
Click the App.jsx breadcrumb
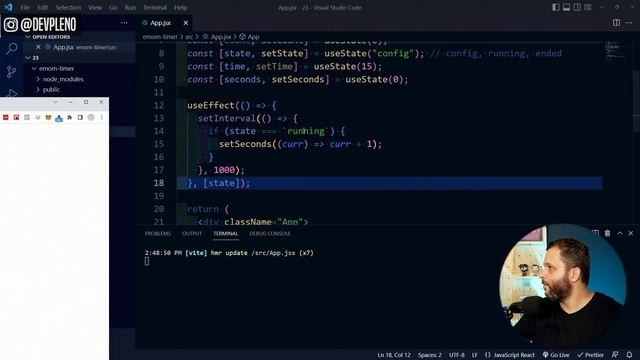coord(220,37)
